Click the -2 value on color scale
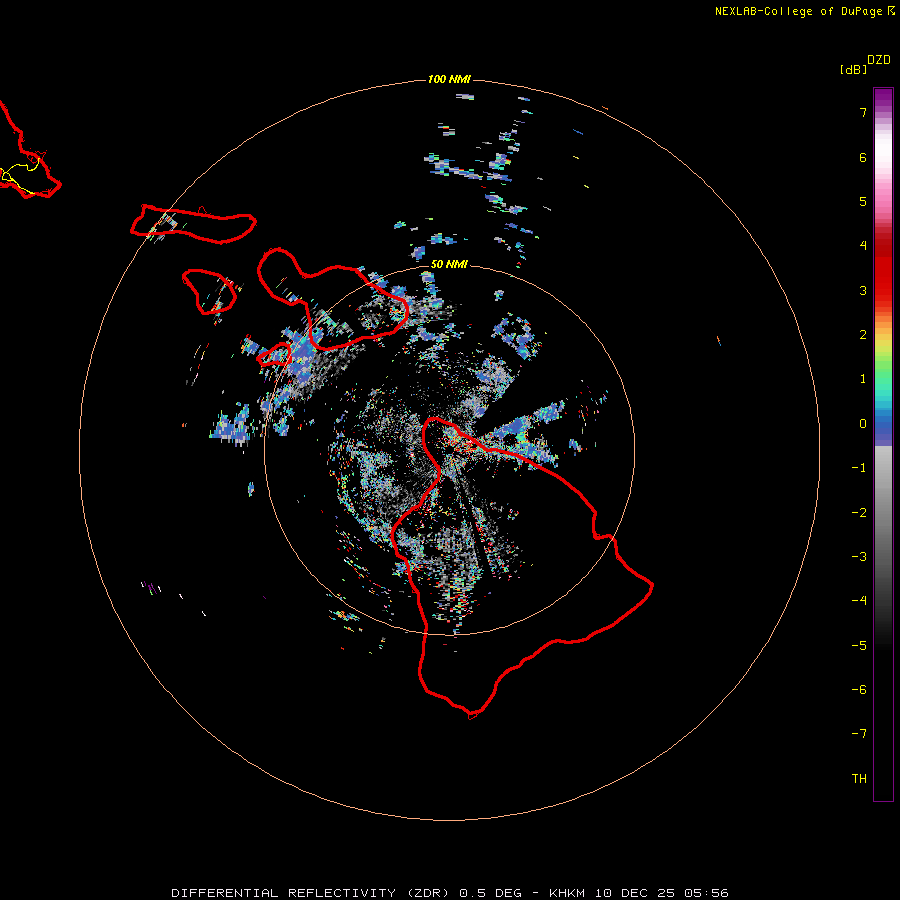 click(859, 513)
